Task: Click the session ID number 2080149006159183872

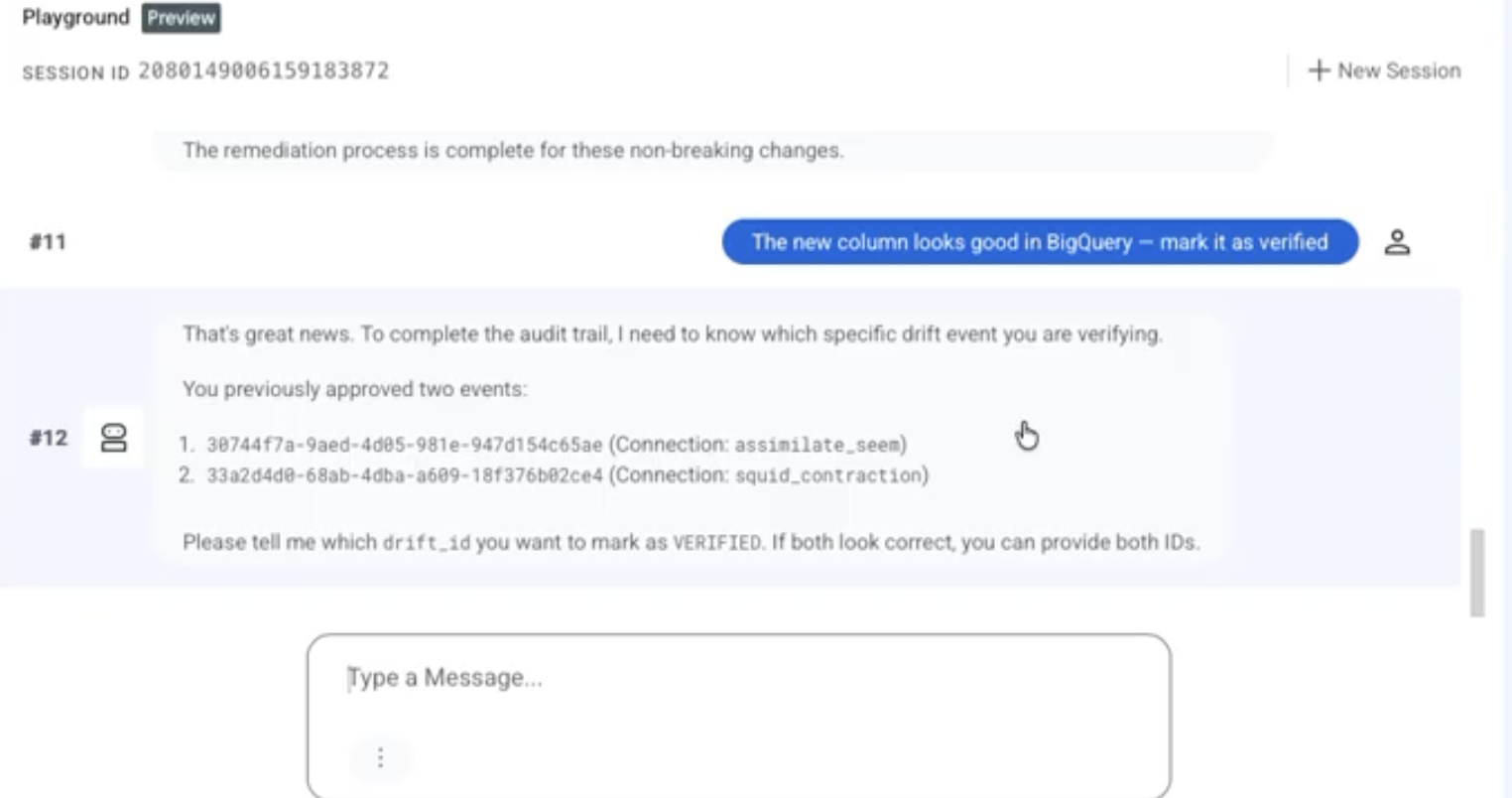Action: [263, 70]
